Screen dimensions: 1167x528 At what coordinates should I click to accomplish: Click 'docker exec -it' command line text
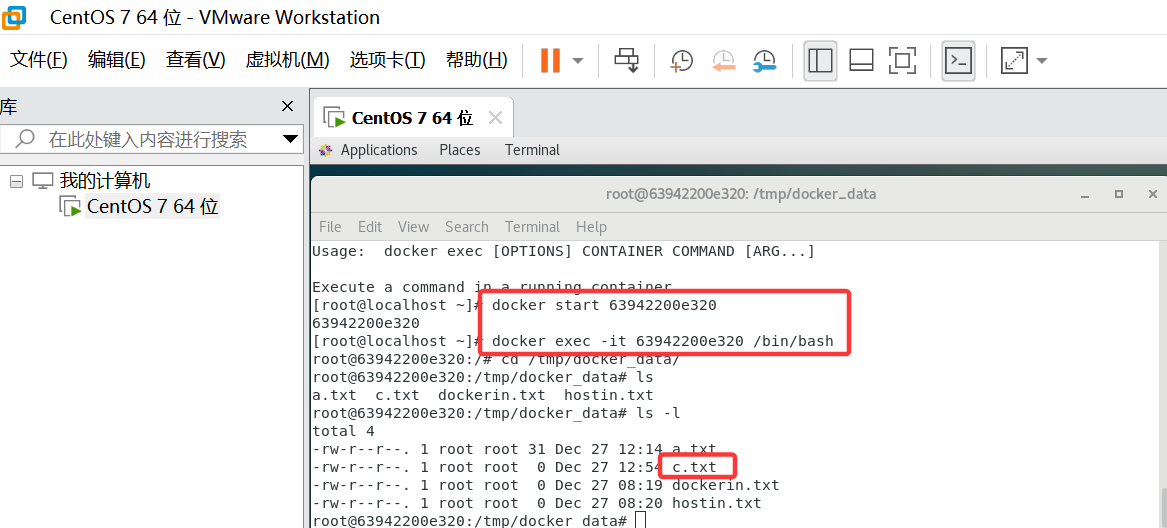(662, 341)
